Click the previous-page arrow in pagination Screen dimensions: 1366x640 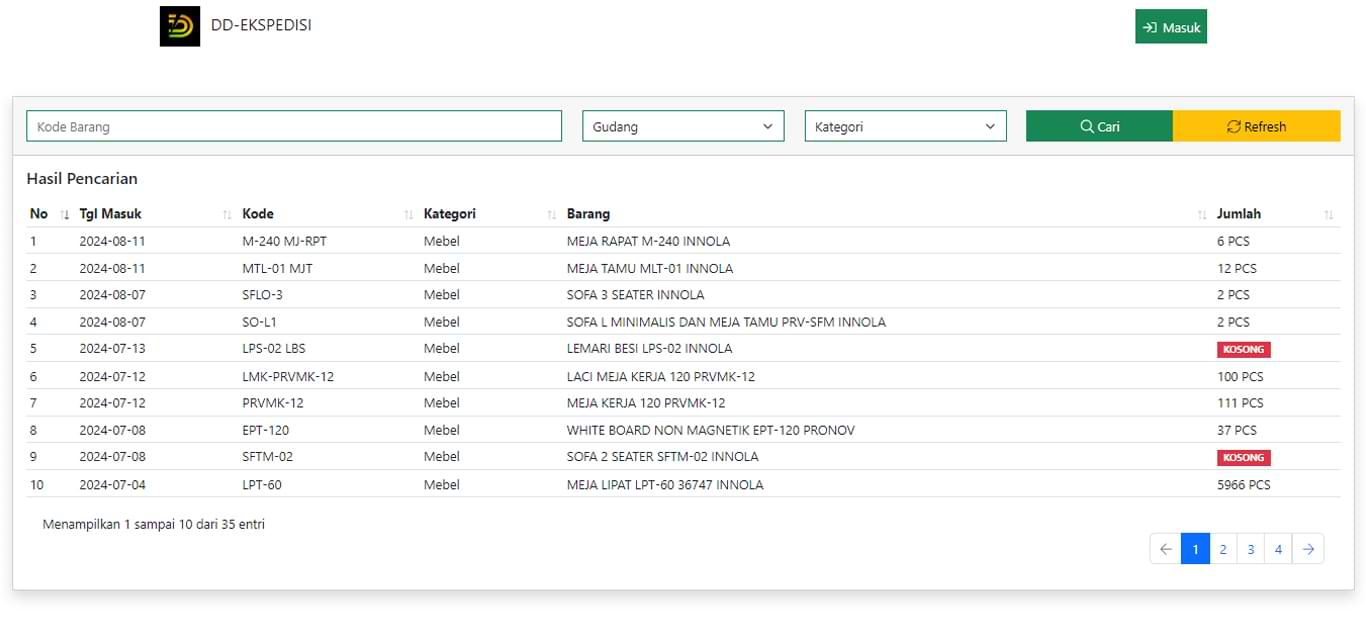[x=1165, y=548]
